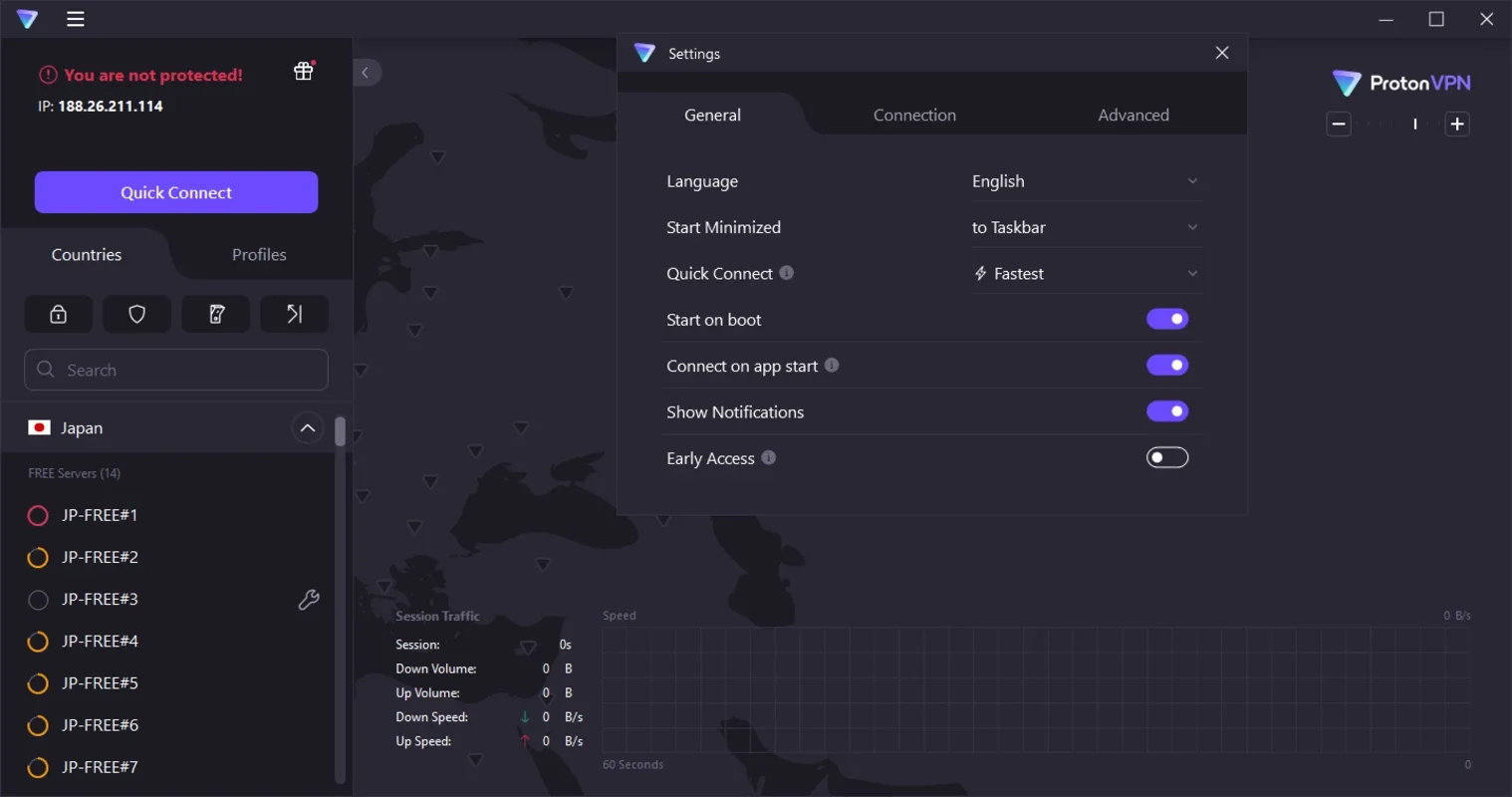Enable the Early Access toggle

click(x=1167, y=457)
